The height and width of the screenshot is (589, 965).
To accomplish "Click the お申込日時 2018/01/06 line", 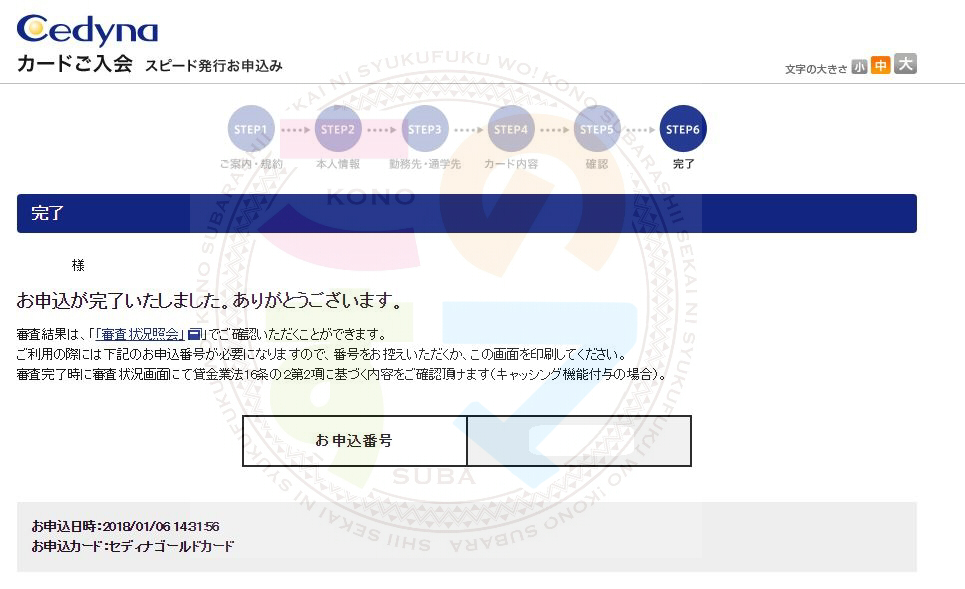I will [x=126, y=526].
